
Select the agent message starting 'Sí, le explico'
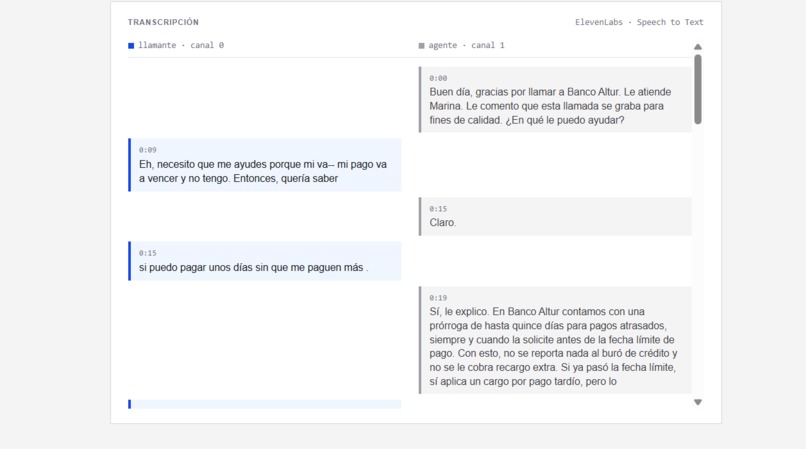pyautogui.click(x=555, y=340)
